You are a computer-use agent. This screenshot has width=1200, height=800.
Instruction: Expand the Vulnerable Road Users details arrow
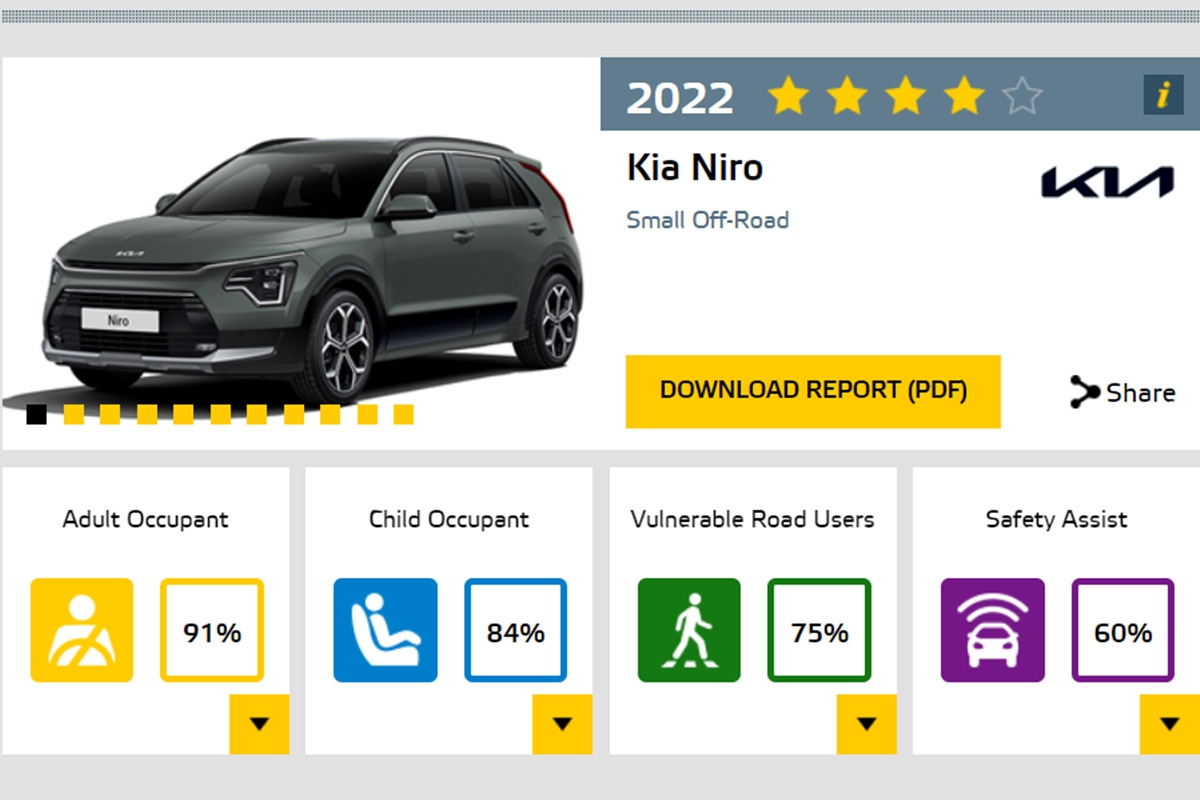866,724
